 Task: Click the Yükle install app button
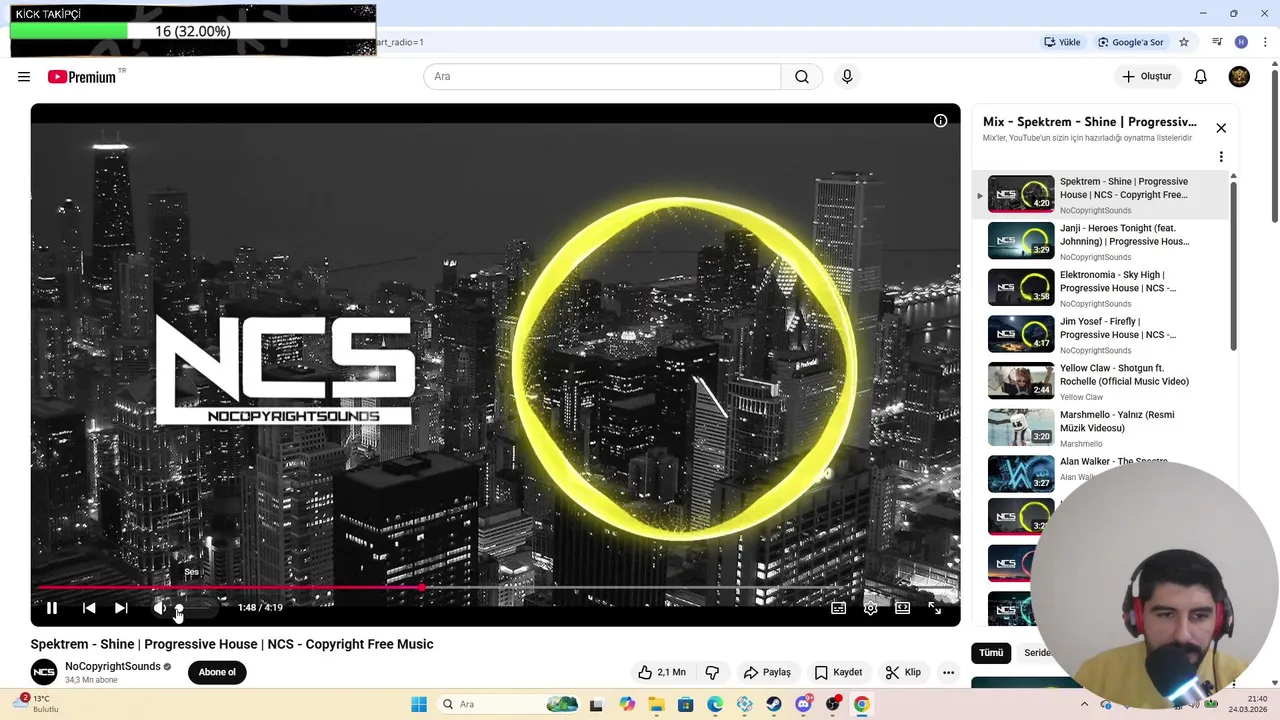pos(1062,42)
